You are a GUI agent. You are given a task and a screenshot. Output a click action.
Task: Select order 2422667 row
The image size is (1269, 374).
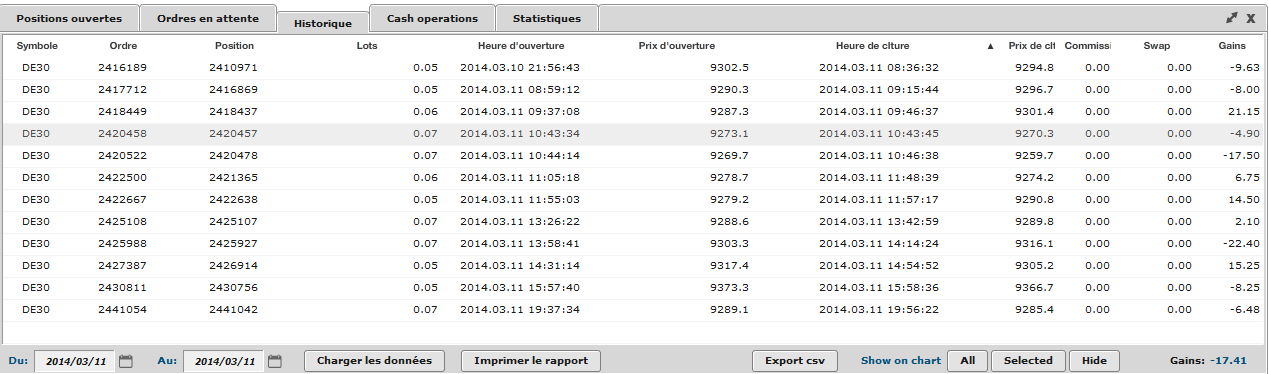[634, 200]
